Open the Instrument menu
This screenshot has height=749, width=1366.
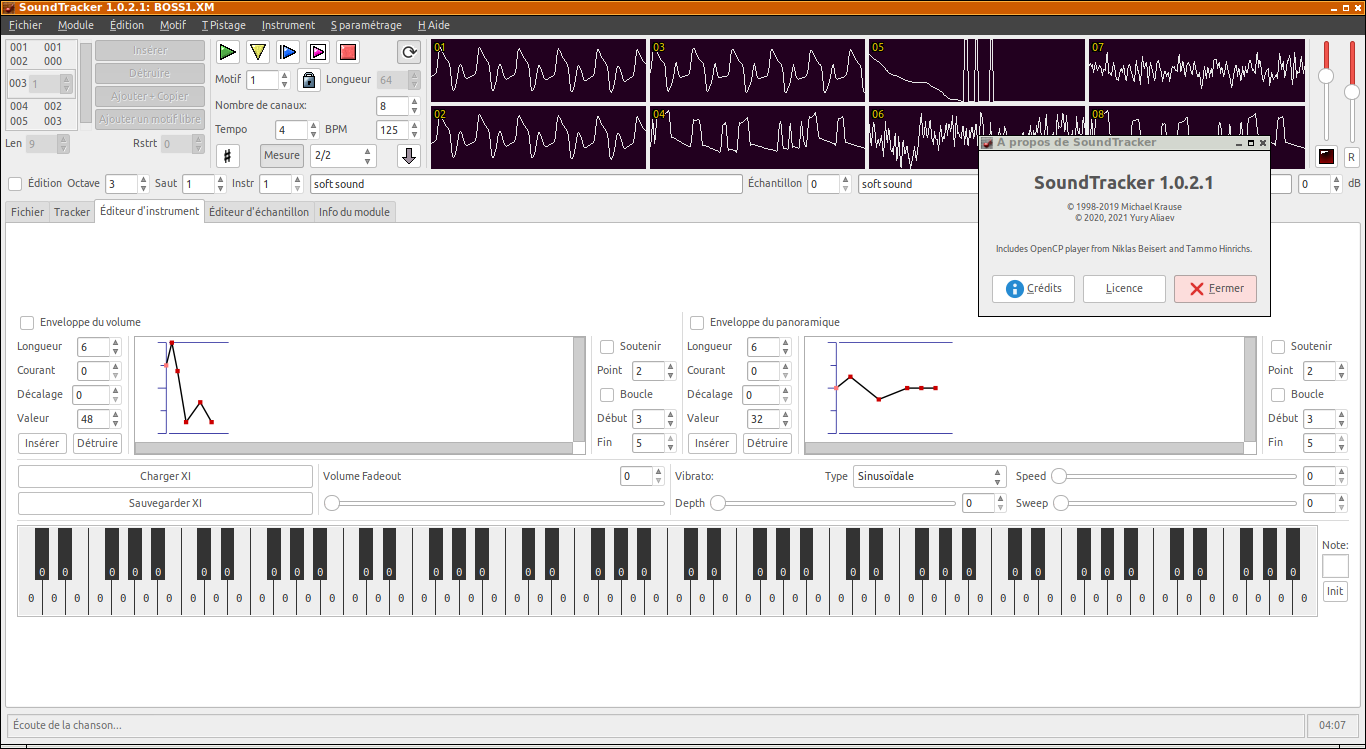[x=288, y=25]
